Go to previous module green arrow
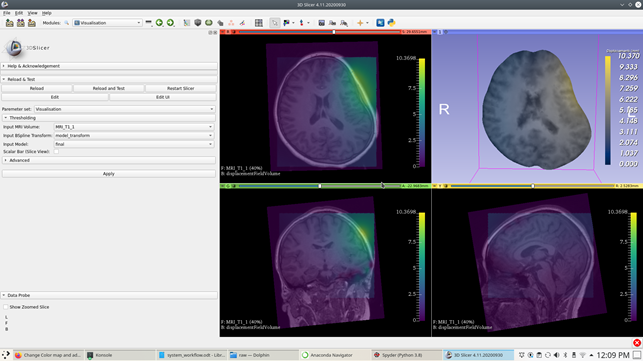This screenshot has height=361, width=643. pos(159,23)
